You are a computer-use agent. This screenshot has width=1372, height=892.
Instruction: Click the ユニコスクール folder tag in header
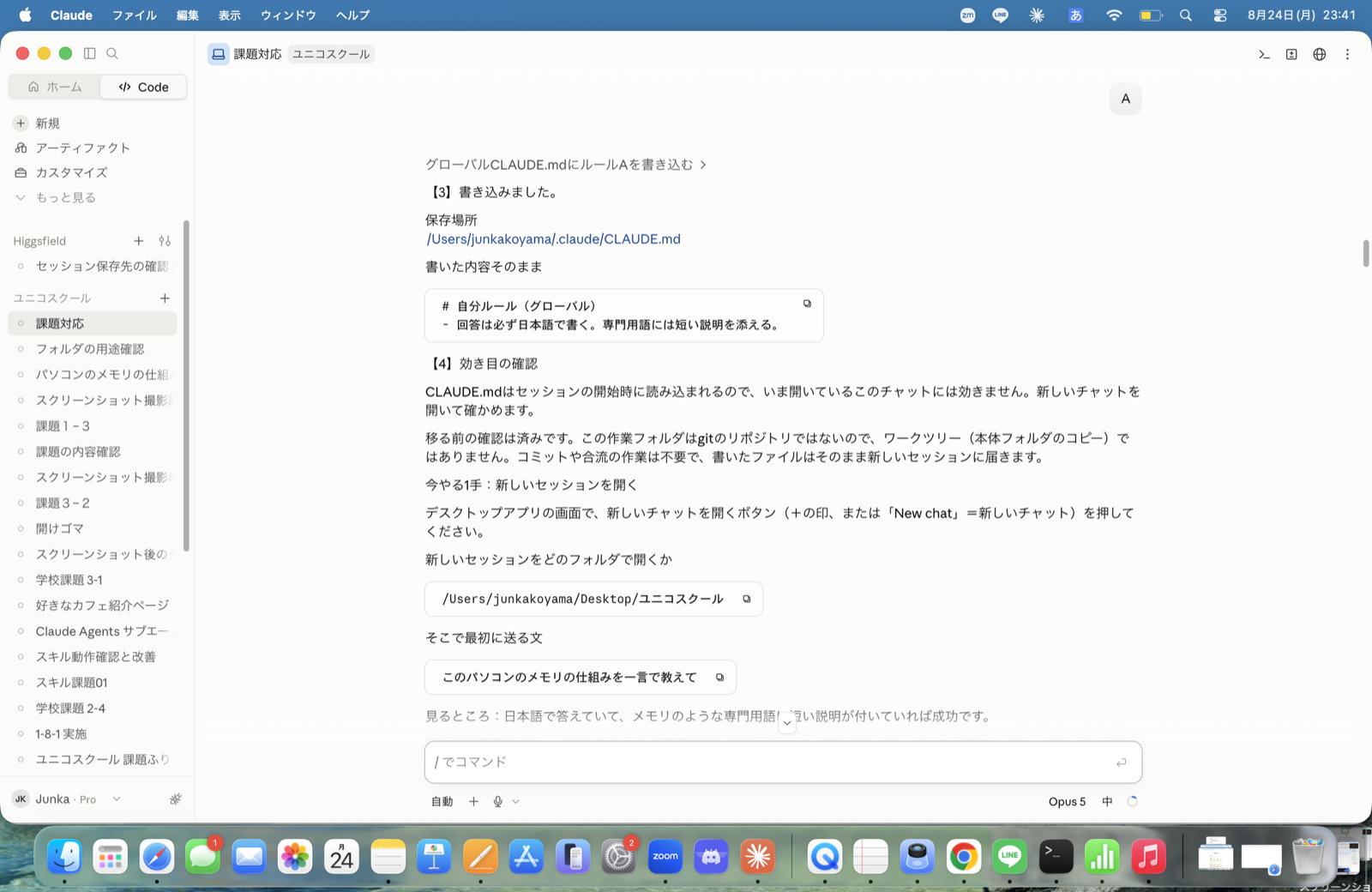tap(331, 54)
